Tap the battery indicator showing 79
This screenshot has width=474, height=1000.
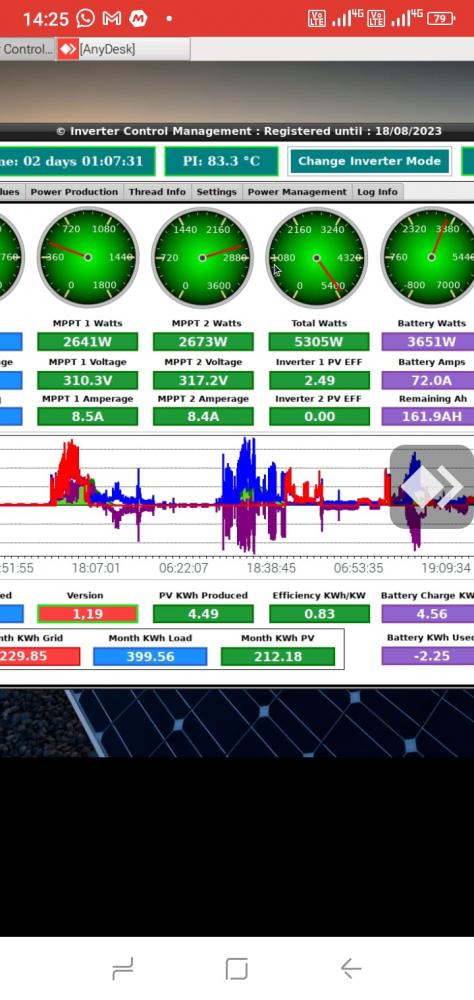click(441, 18)
